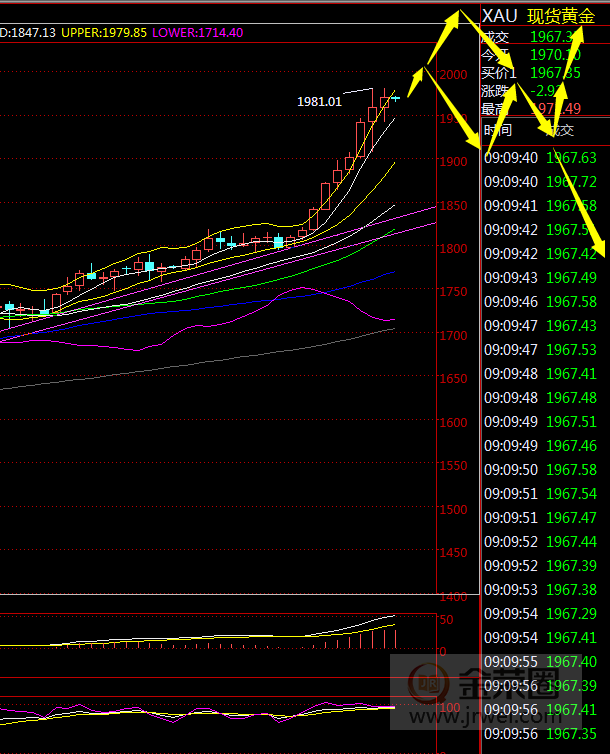Click the 1600 price axis label
This screenshot has height=754, width=610.
click(453, 423)
